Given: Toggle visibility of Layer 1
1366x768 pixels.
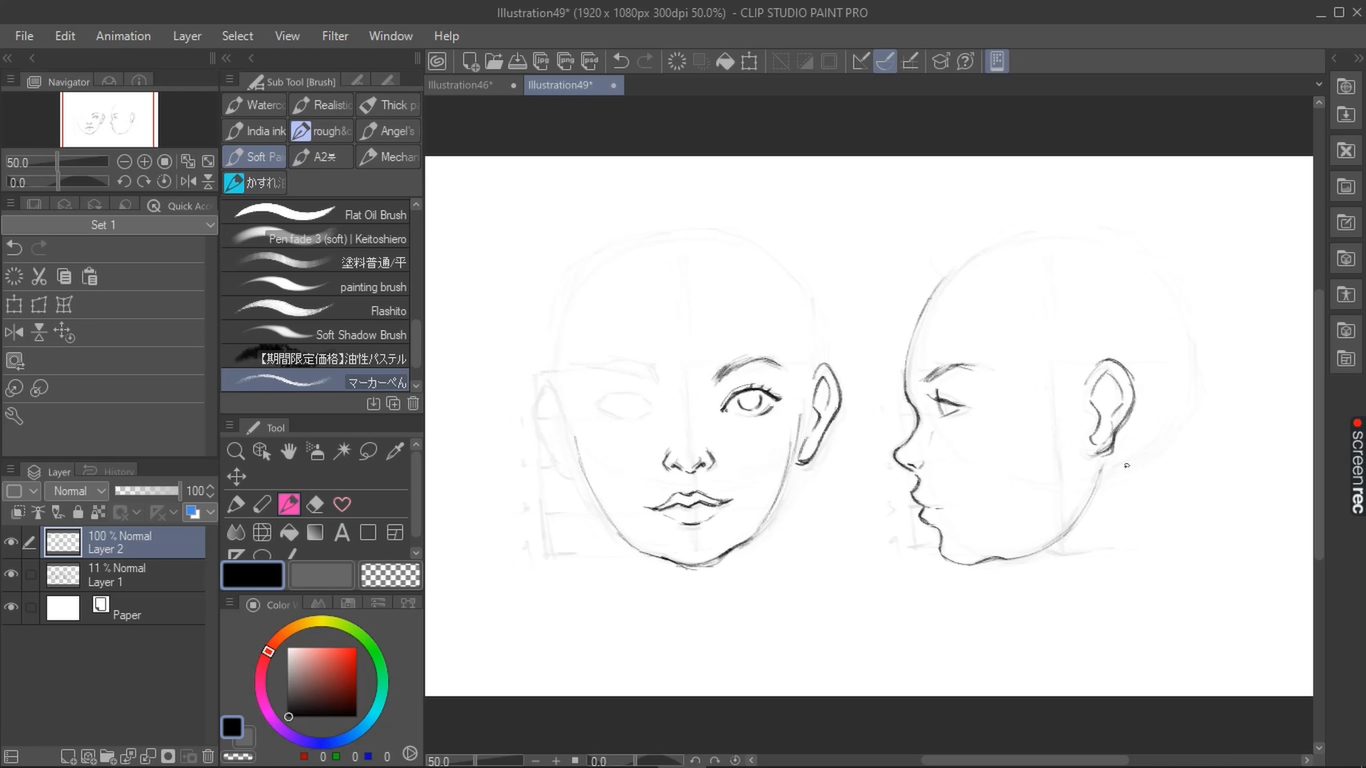Looking at the screenshot, I should click(11, 575).
